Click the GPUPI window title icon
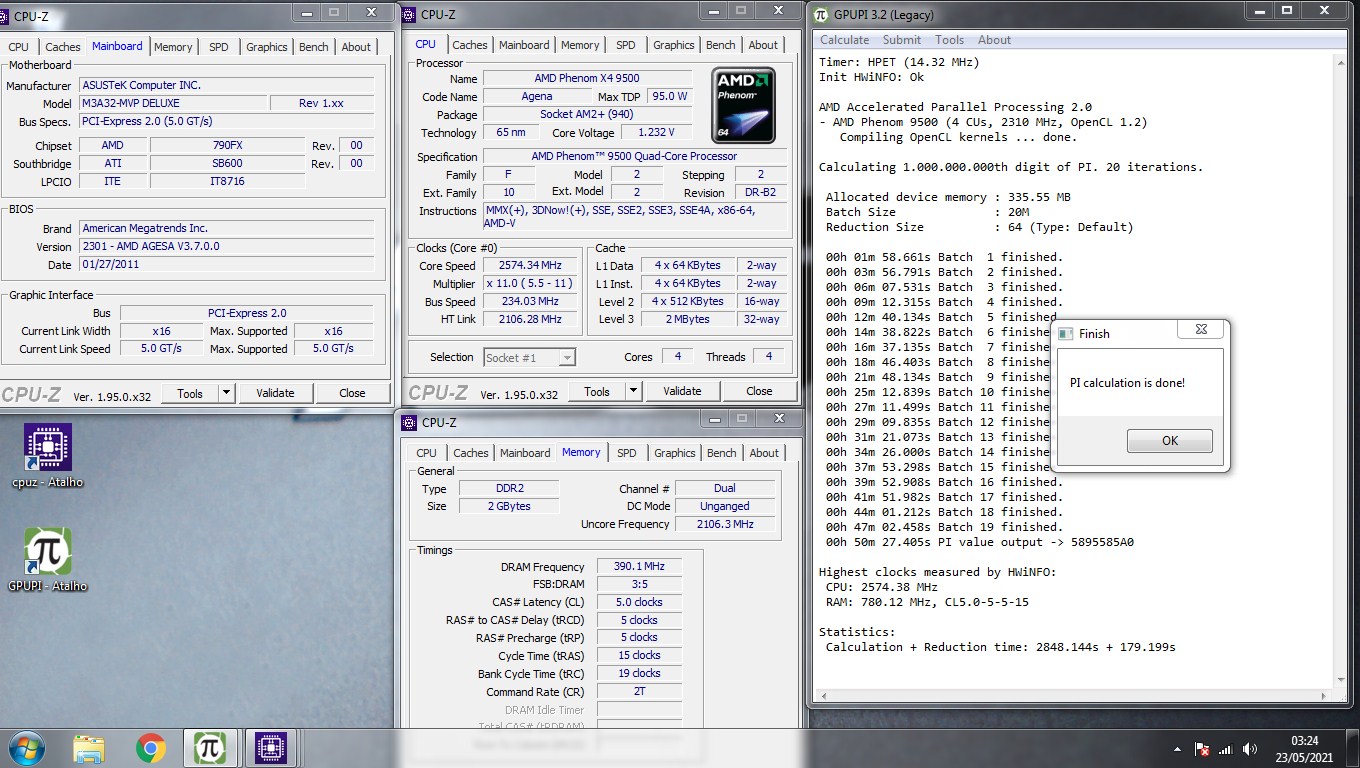The height and width of the screenshot is (768, 1360). pos(821,14)
